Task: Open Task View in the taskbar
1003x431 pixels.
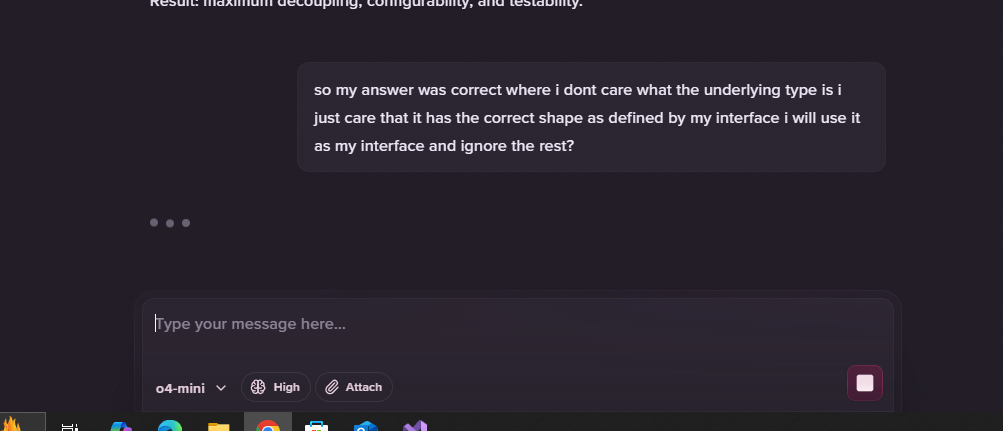Action: [70, 427]
